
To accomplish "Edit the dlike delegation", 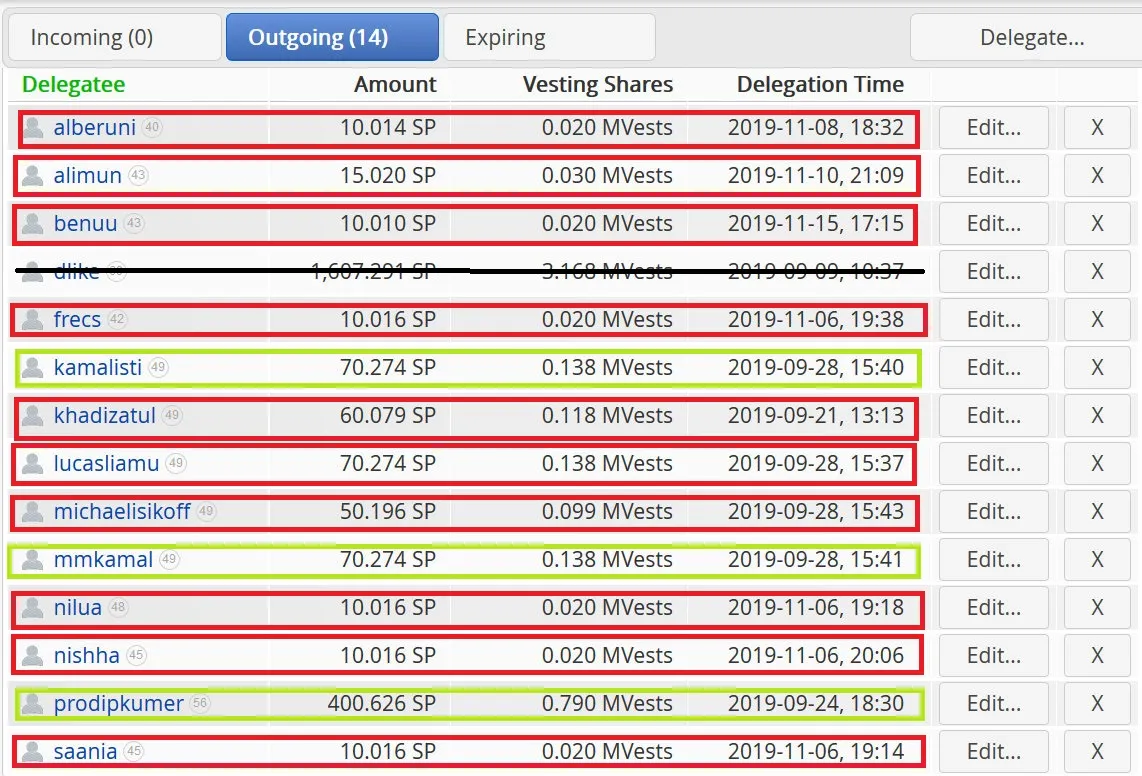I will [x=993, y=272].
